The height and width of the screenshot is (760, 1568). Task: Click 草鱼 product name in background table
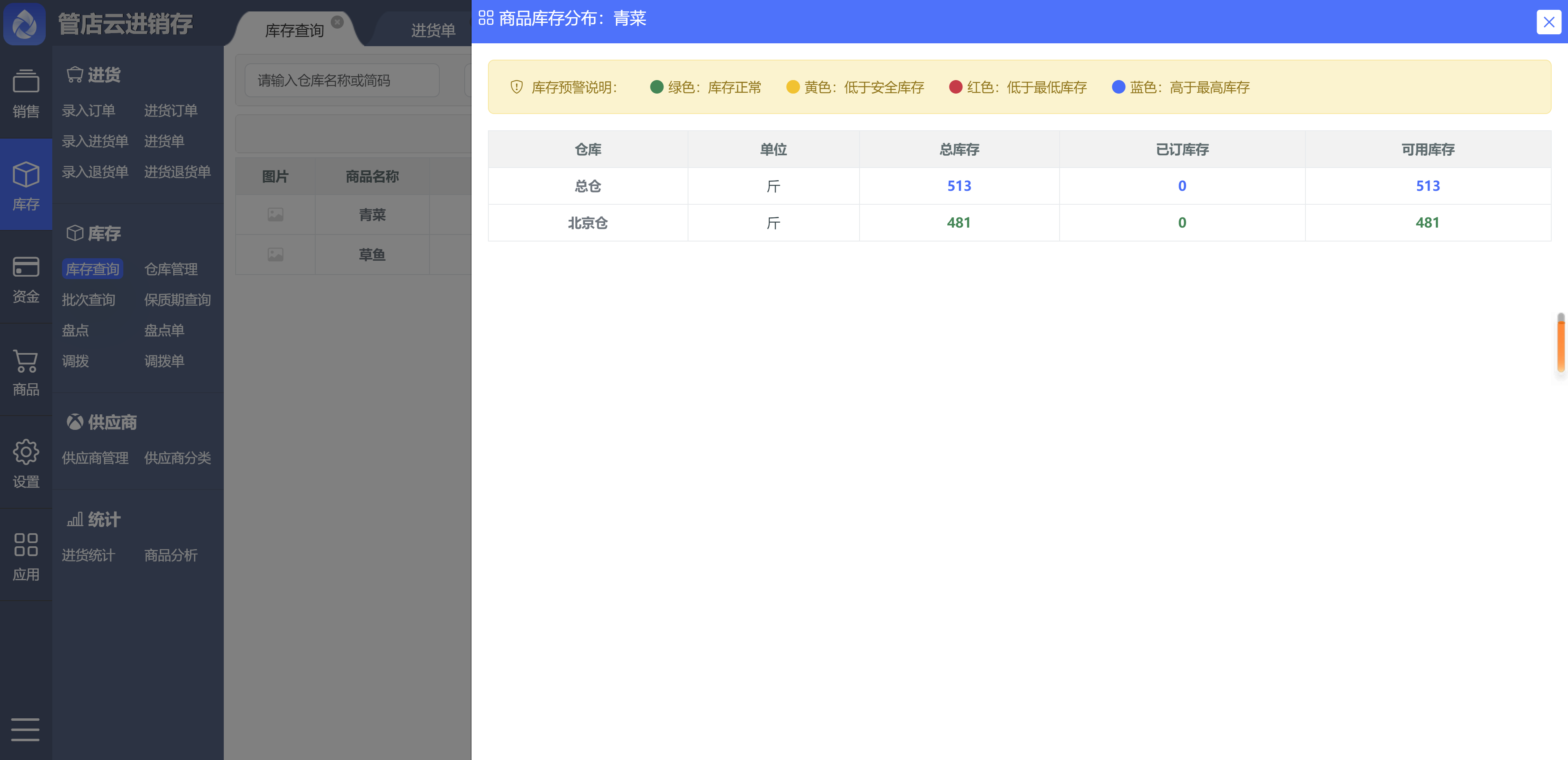(x=372, y=255)
